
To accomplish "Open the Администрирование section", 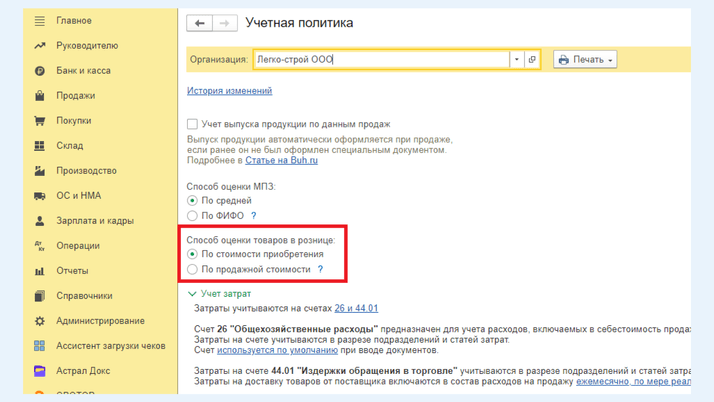I will click(100, 321).
